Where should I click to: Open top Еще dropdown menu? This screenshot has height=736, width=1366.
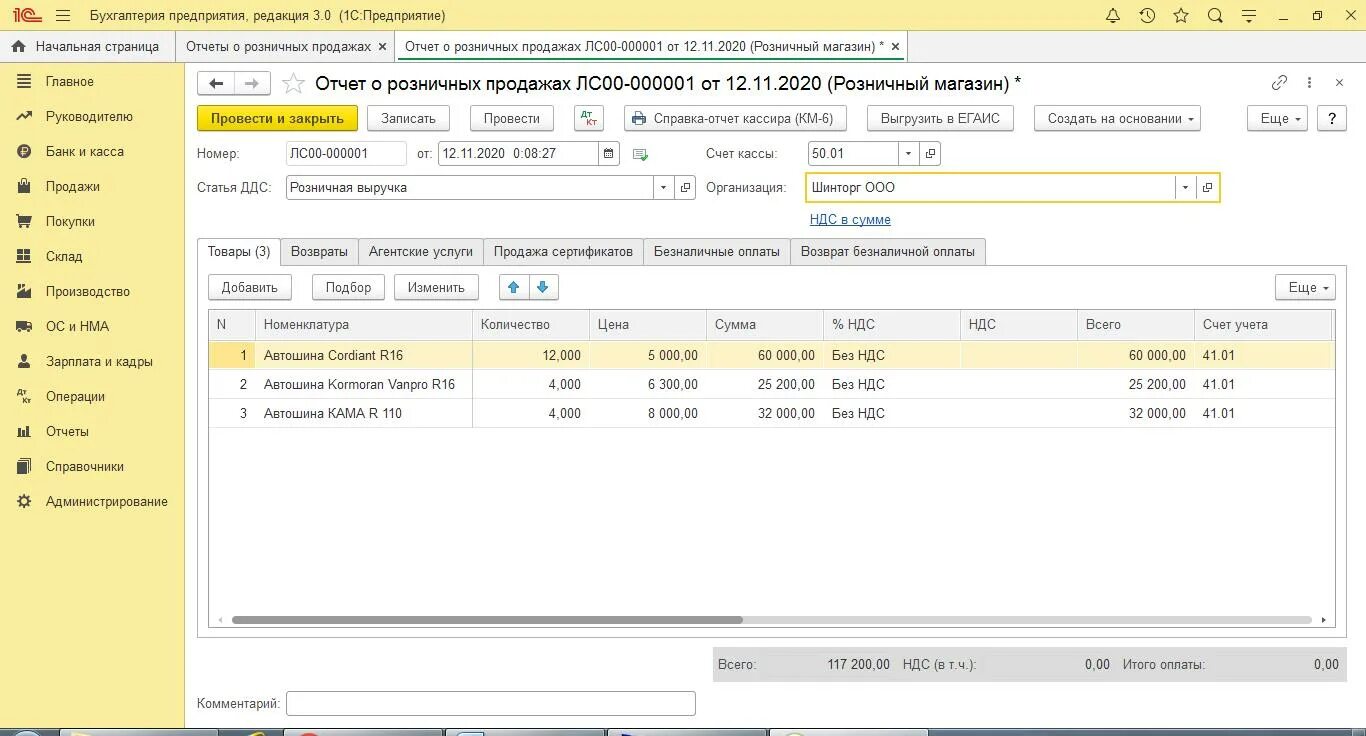(1278, 118)
